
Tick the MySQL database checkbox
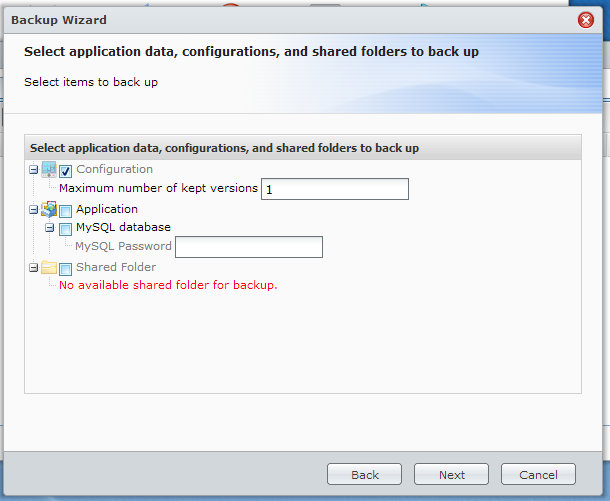point(65,229)
